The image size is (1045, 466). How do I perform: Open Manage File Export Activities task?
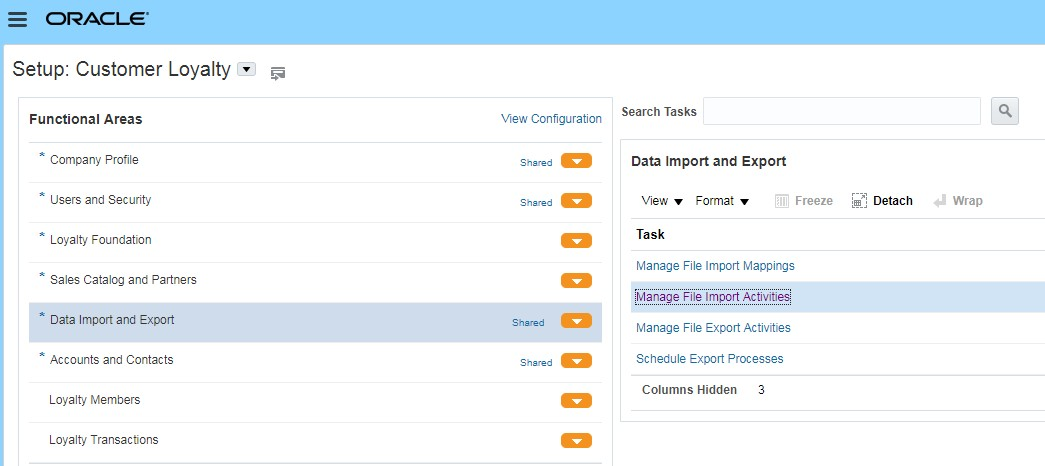(713, 328)
